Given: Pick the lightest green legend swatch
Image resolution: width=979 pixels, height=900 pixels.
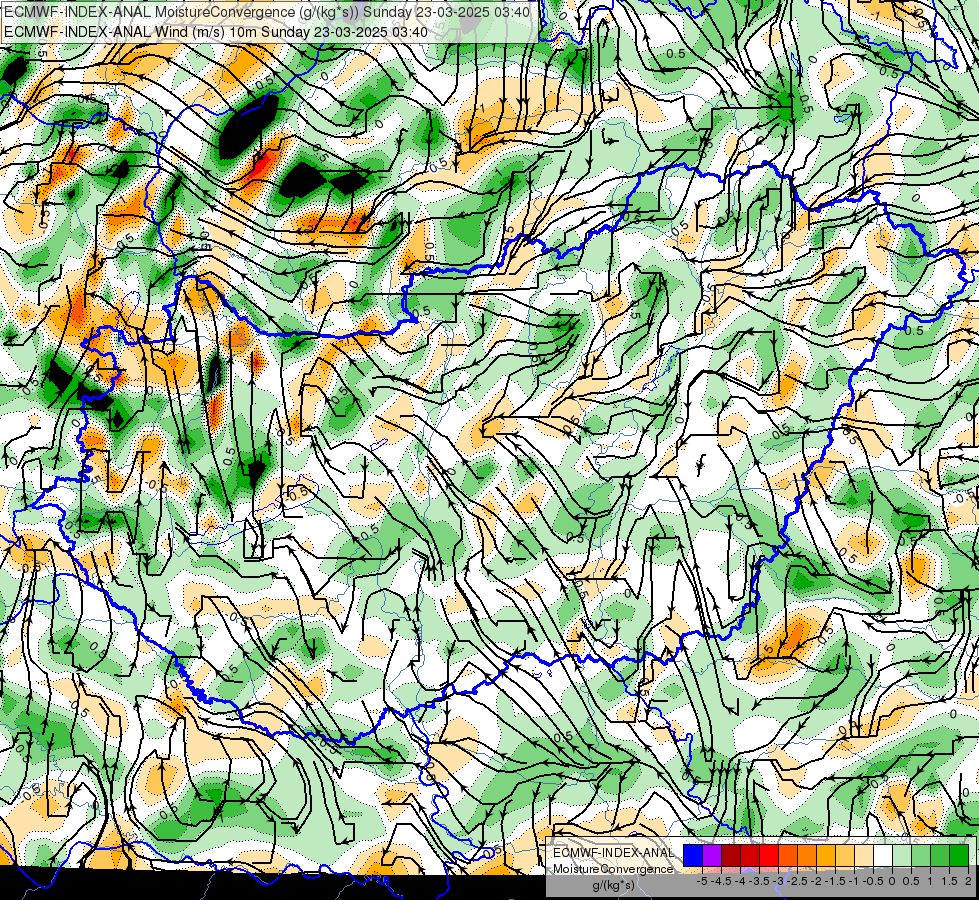Looking at the screenshot, I should point(902,855).
